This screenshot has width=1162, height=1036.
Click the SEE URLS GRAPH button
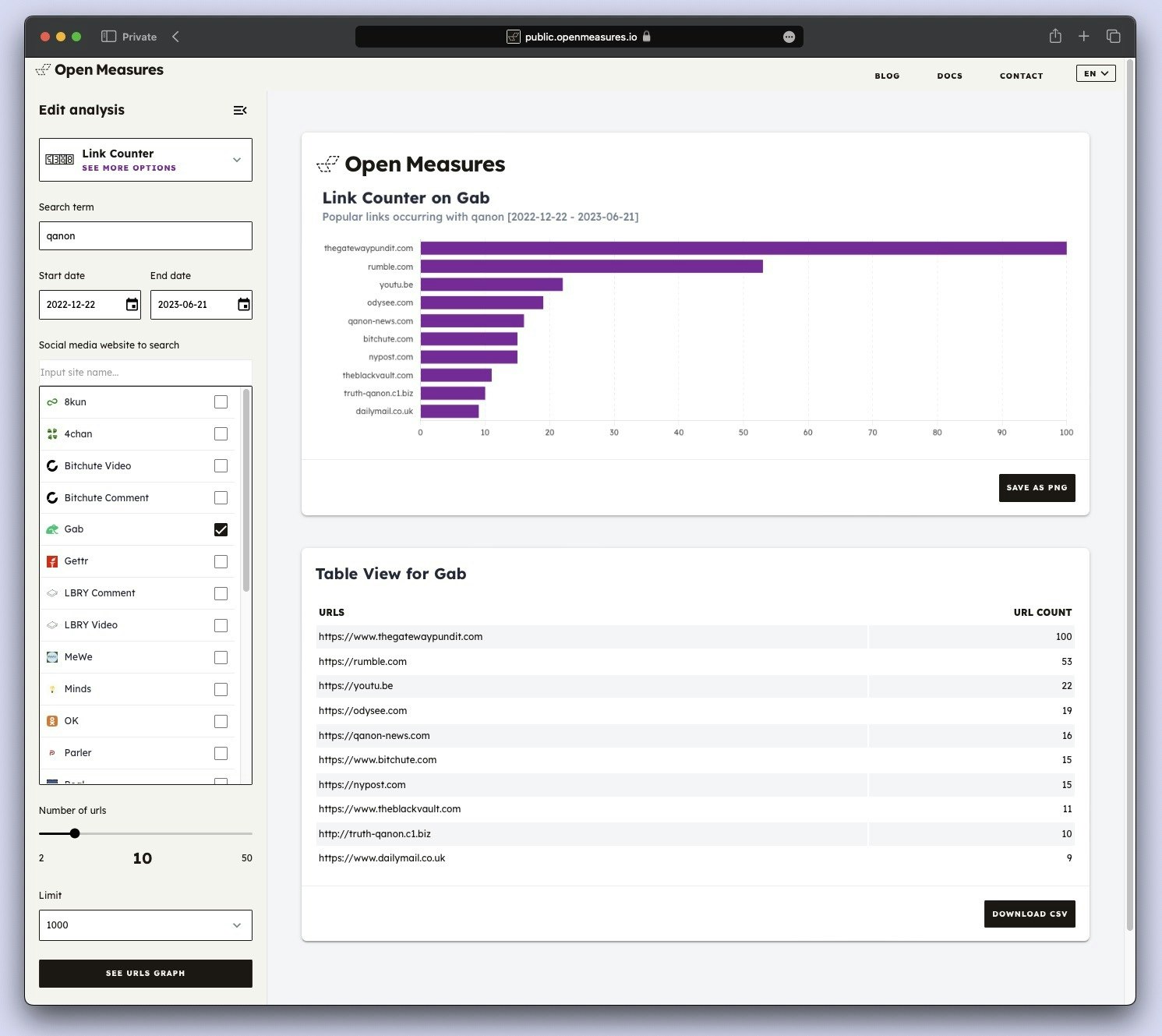(x=146, y=974)
